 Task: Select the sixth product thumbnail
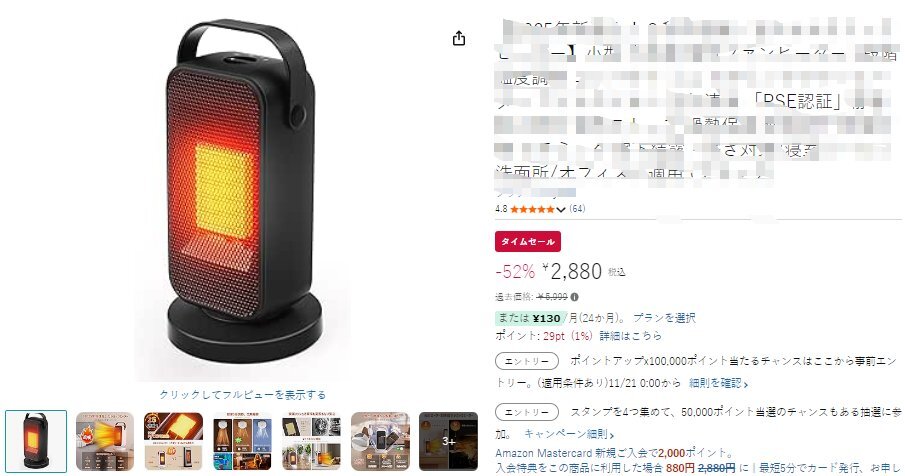[x=380, y=441]
